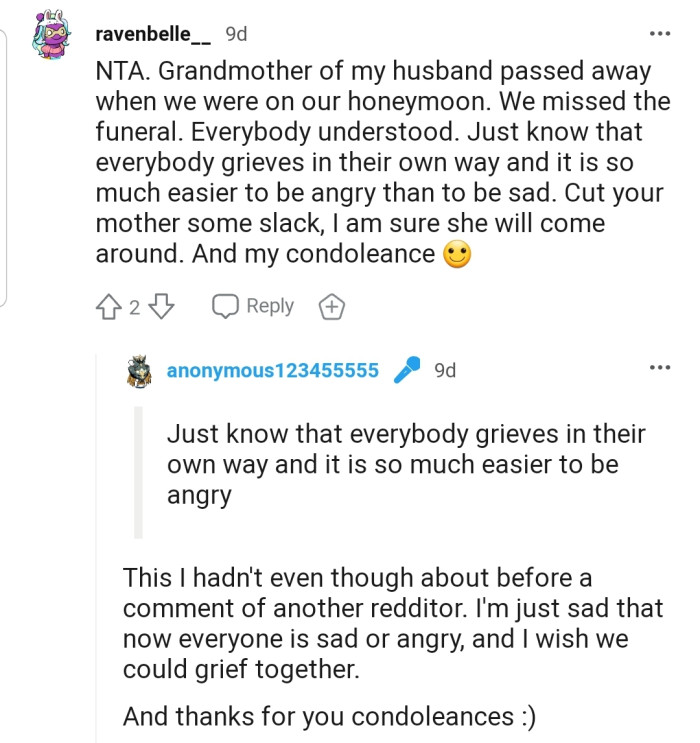Open the anonymous123455555 username link
Image resolution: width=700 pixels, height=743 pixels.
pos(273,371)
